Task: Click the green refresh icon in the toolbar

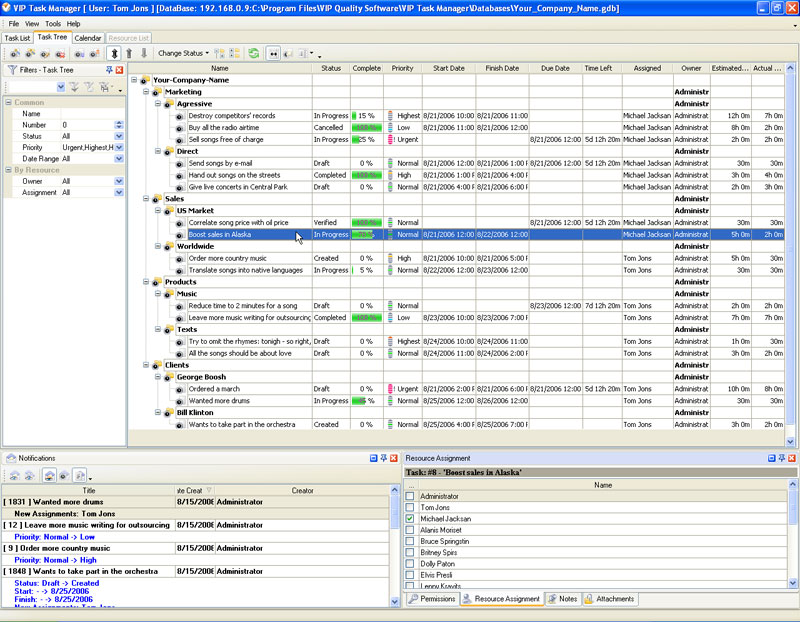Action: click(x=254, y=53)
